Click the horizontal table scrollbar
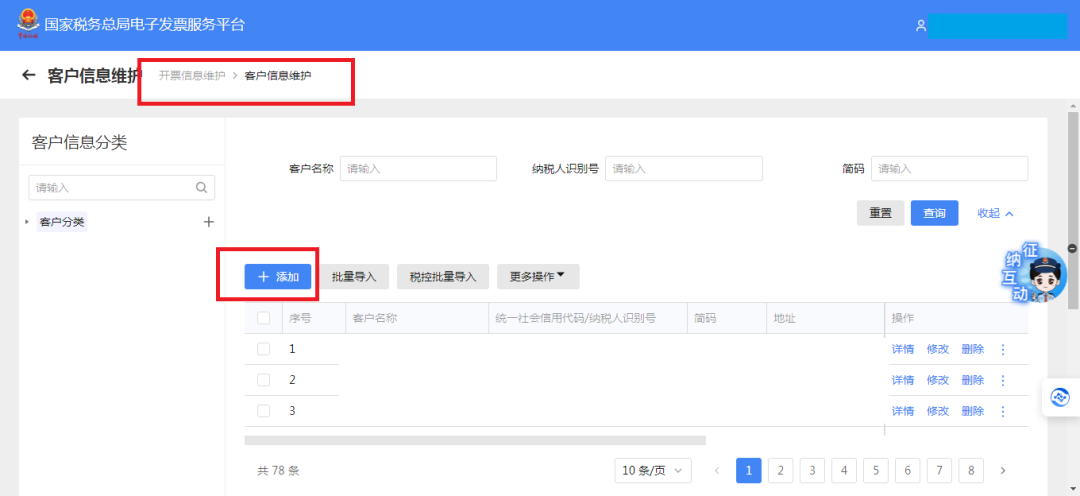Viewport: 1080px width, 496px height. coord(475,440)
